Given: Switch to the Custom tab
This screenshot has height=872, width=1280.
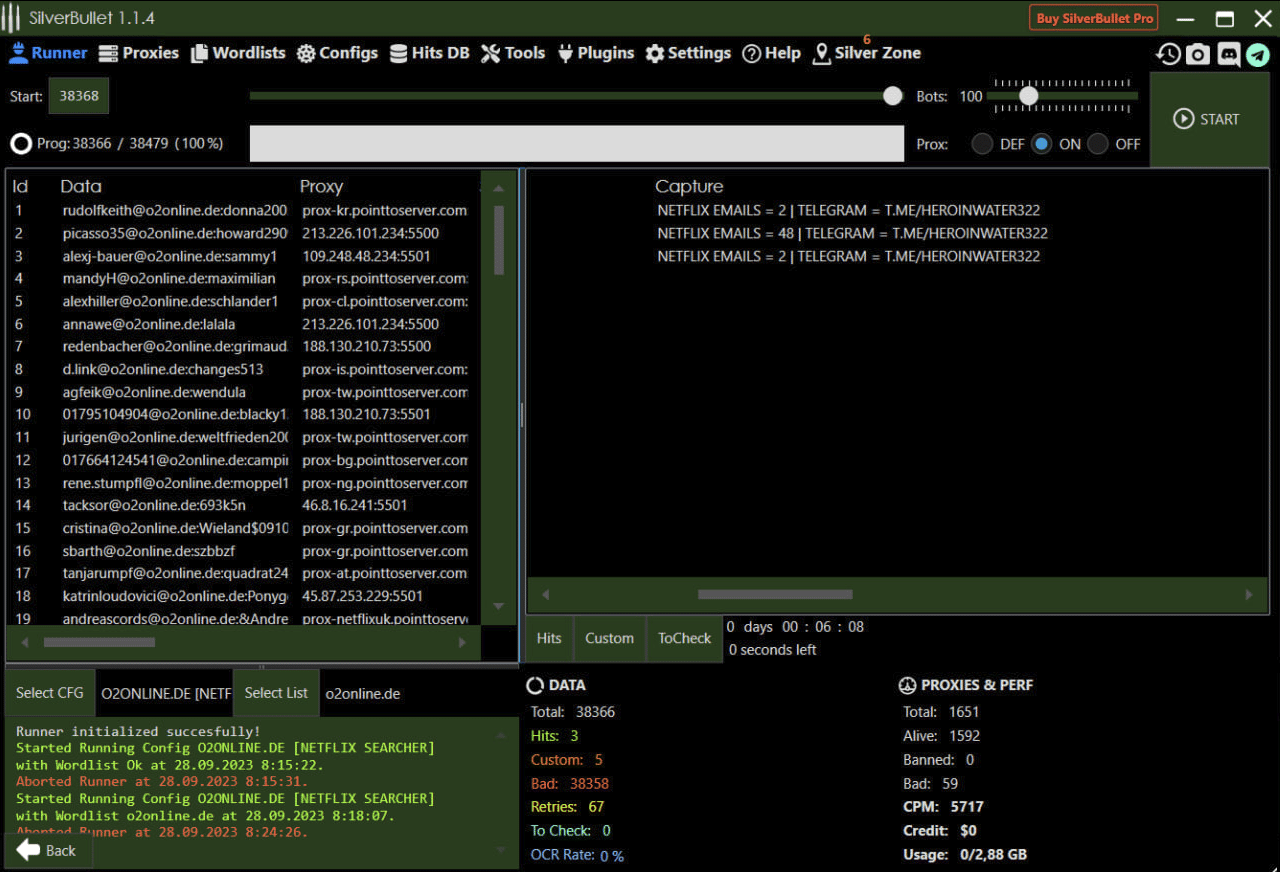Looking at the screenshot, I should coord(610,638).
